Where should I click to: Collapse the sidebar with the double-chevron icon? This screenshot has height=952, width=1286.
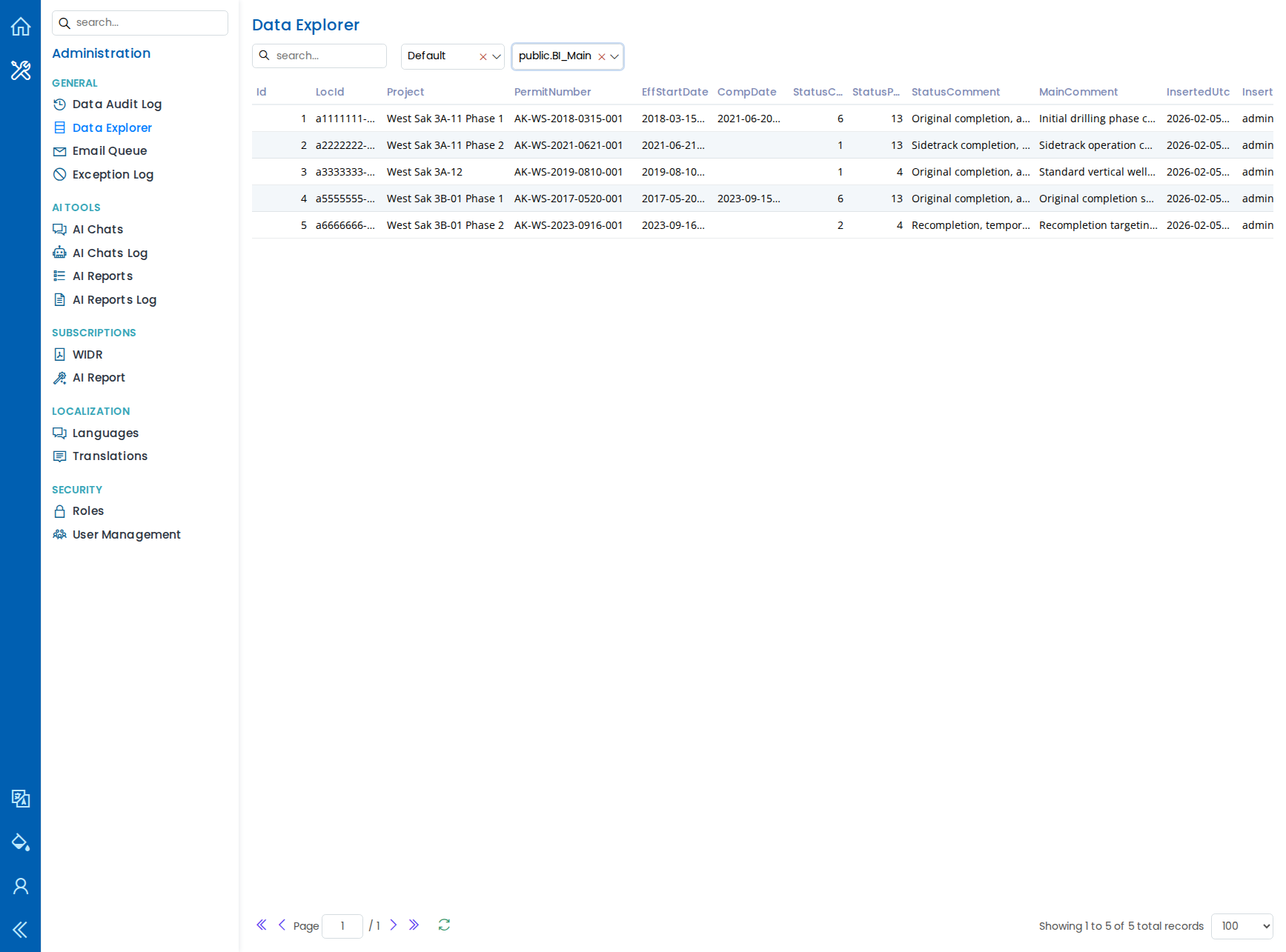tap(21, 930)
